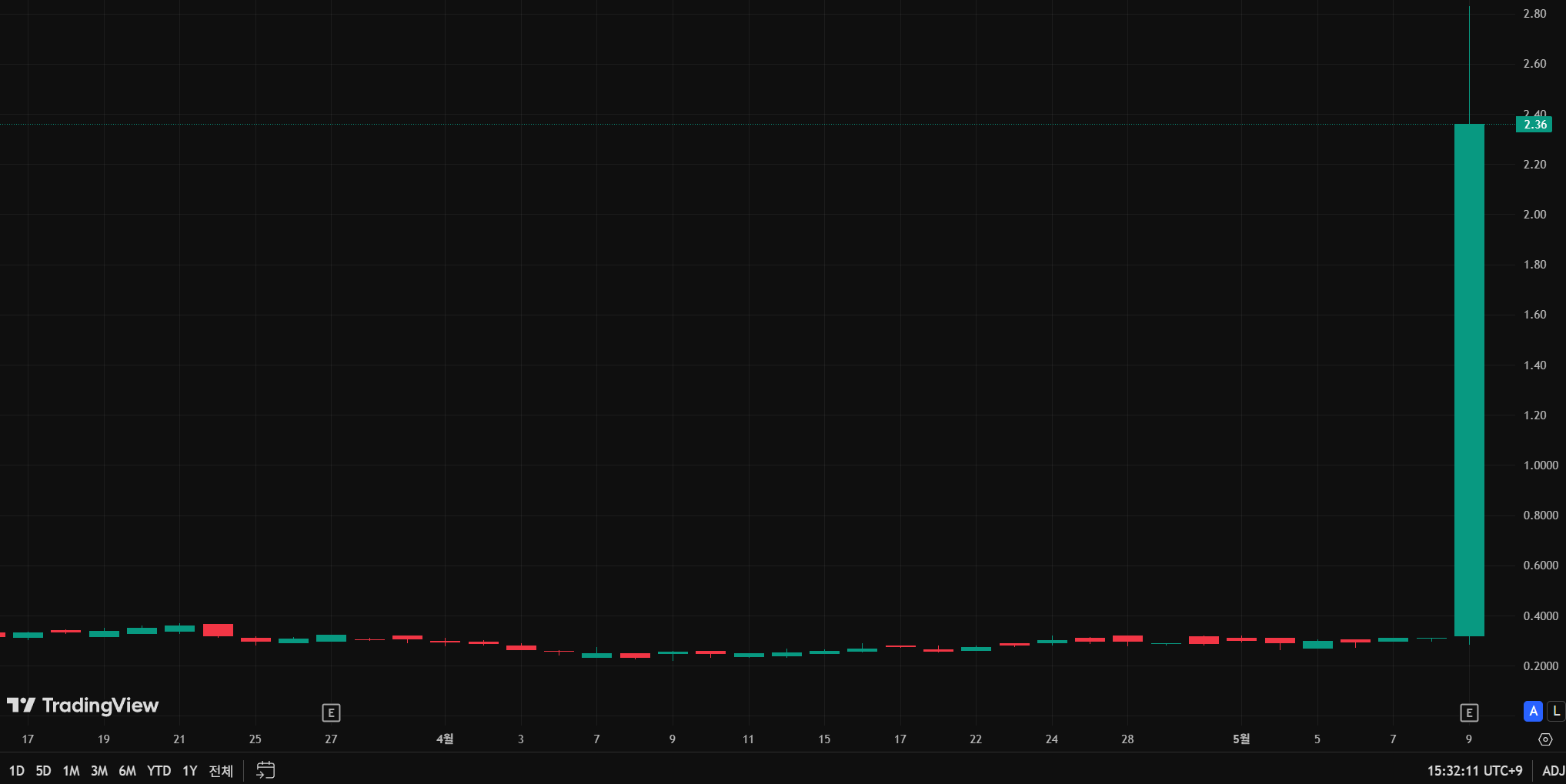The width and height of the screenshot is (1566, 784).
Task: Click the 2.36 current price label
Action: [1534, 124]
